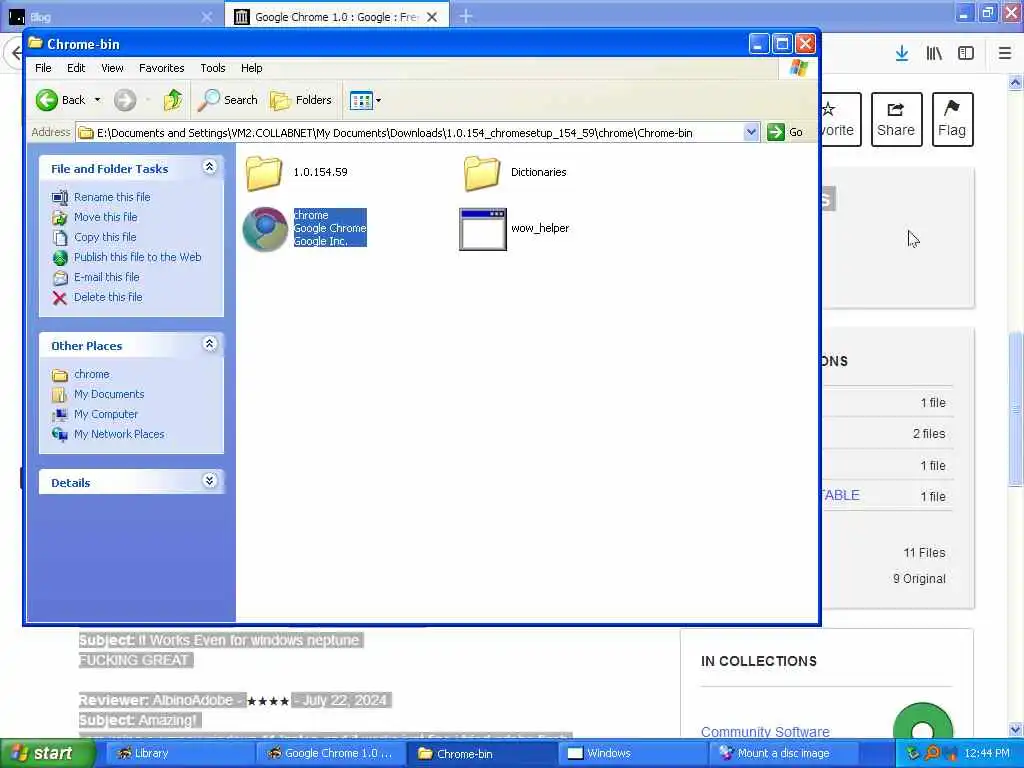Click the page scrollbar up arrow

click(x=1016, y=82)
